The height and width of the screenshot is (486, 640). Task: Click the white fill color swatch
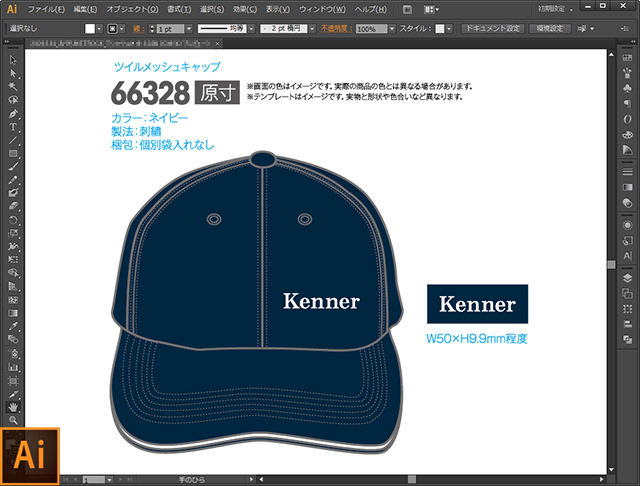(x=89, y=29)
